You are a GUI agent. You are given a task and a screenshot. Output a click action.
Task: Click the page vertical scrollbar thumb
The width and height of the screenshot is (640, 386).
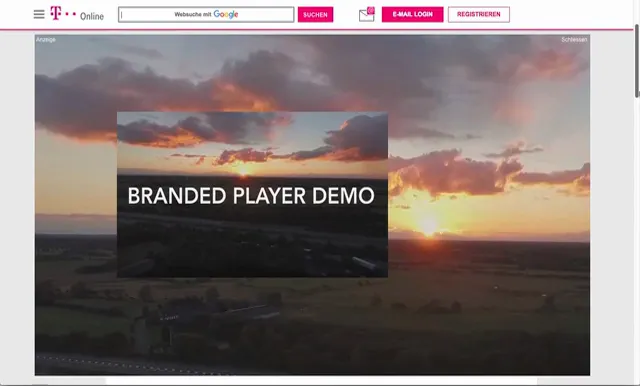(x=637, y=61)
